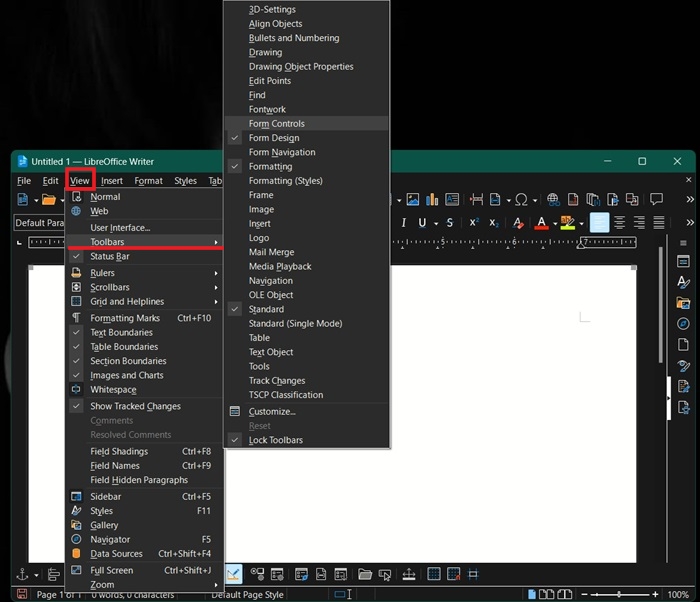Align text right

[x=639, y=222]
